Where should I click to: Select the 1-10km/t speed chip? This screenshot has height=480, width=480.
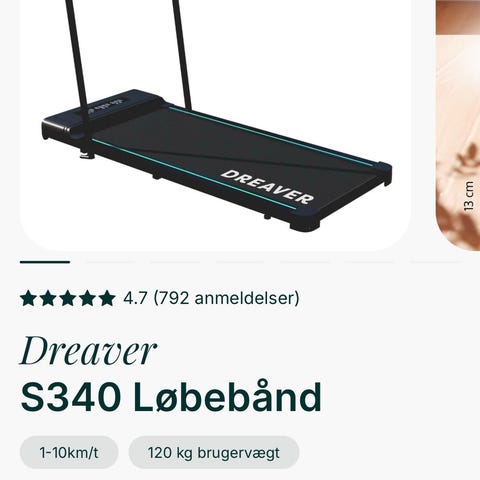pyautogui.click(x=69, y=453)
